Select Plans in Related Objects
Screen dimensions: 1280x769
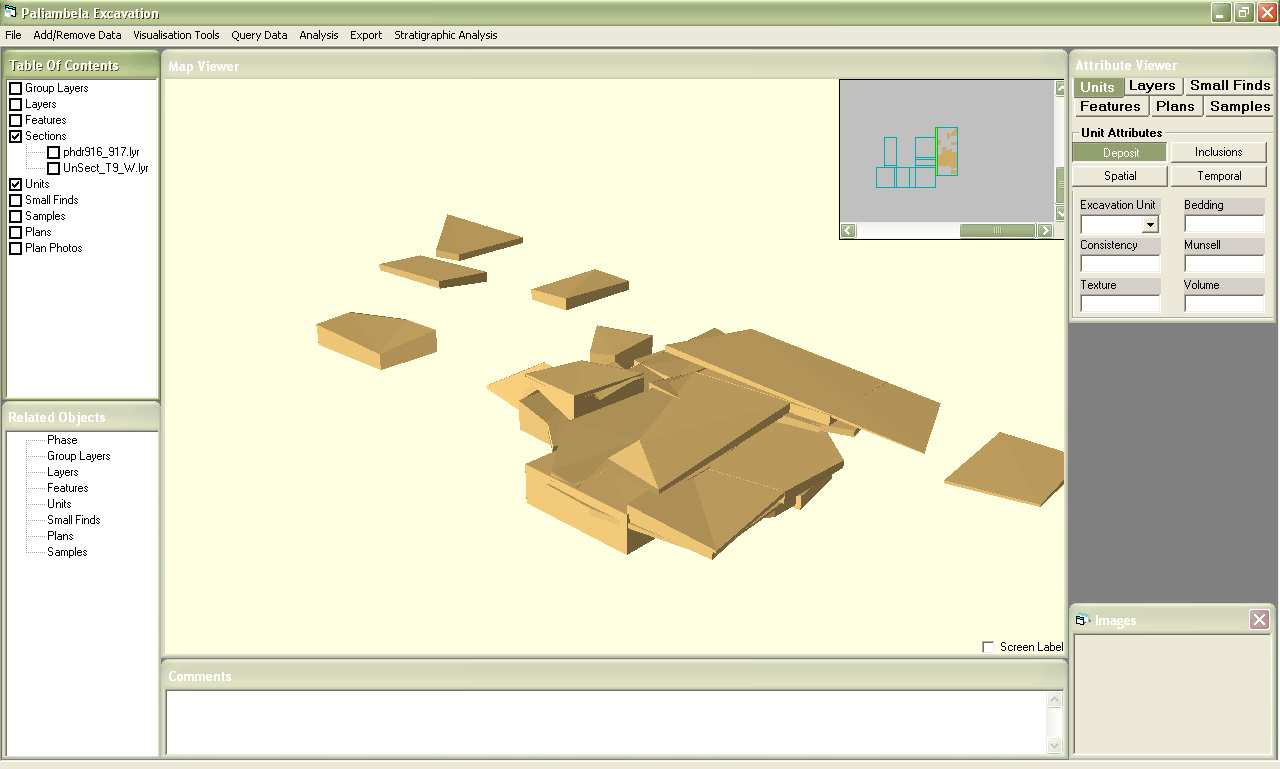coord(60,536)
